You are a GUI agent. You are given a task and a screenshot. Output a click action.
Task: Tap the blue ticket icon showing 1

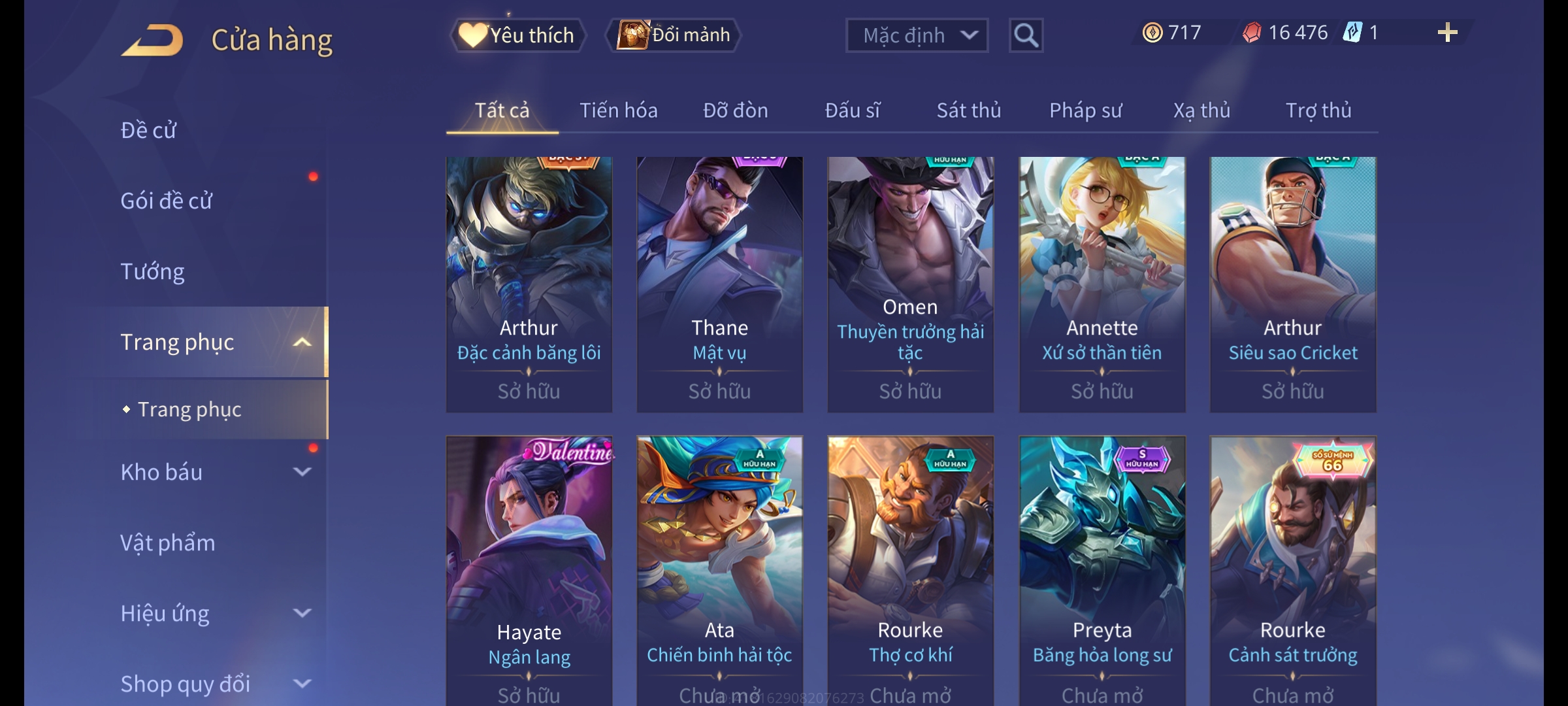(1352, 33)
